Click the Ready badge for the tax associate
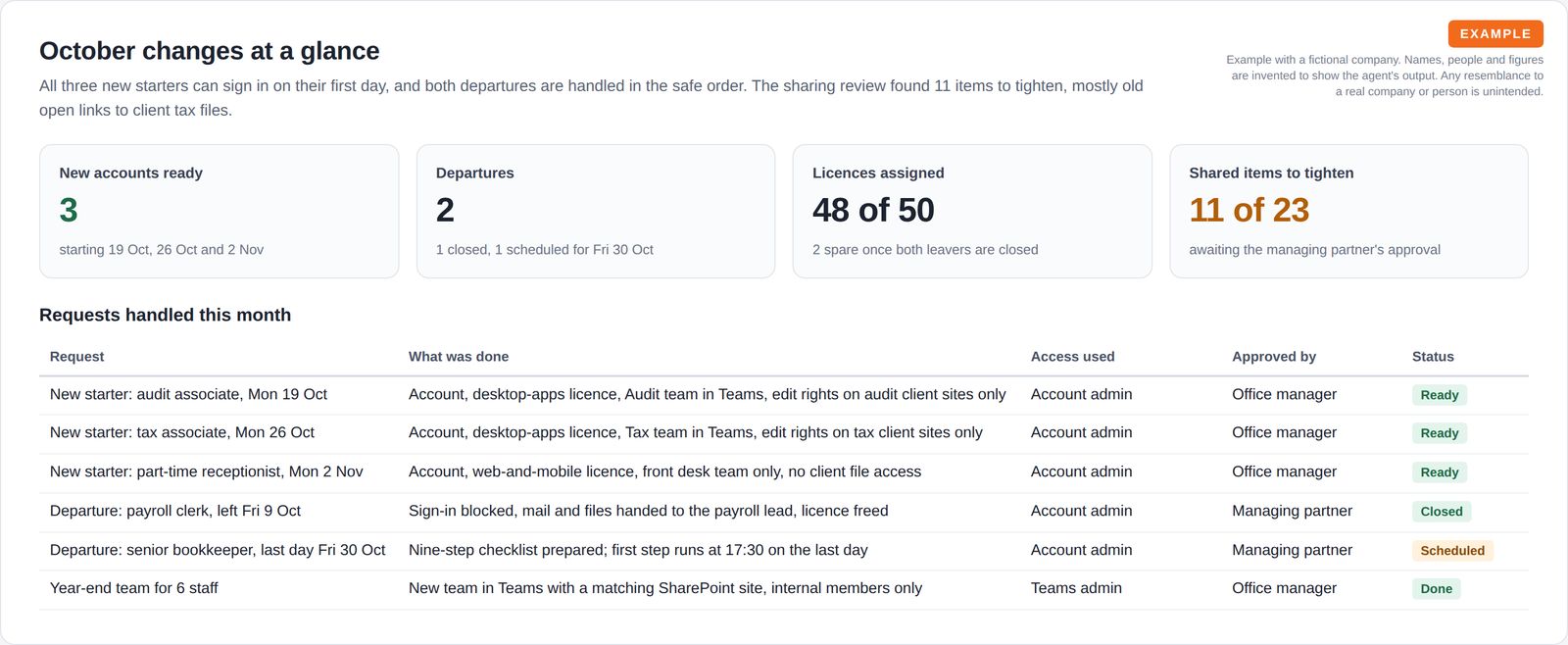This screenshot has width=1568, height=645. pyautogui.click(x=1440, y=433)
